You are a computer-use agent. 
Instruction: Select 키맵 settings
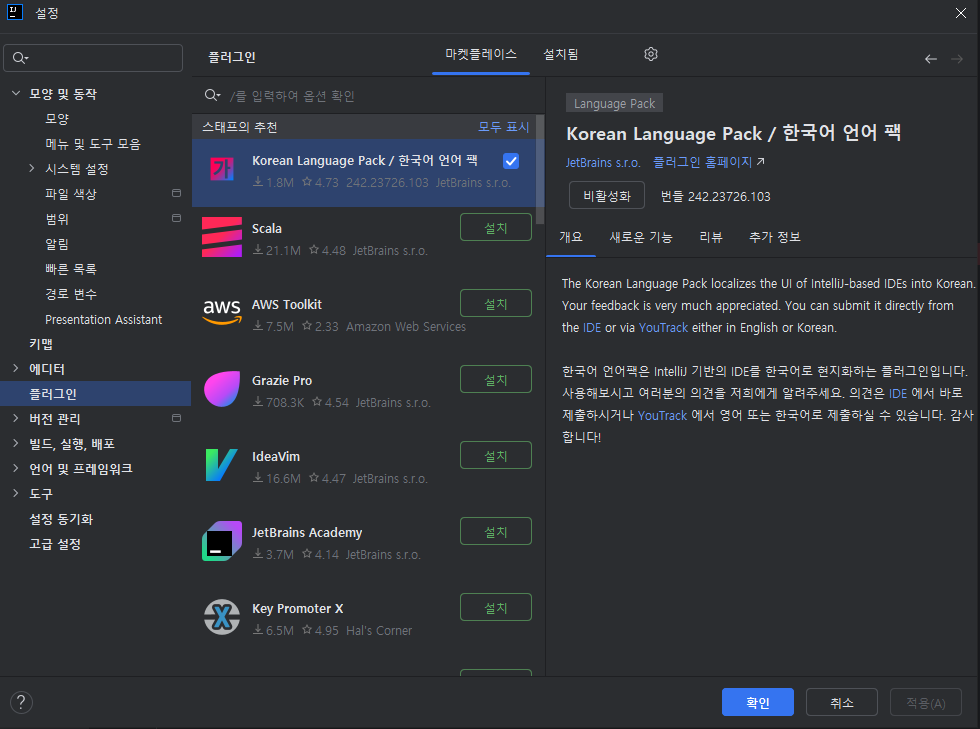[41, 343]
